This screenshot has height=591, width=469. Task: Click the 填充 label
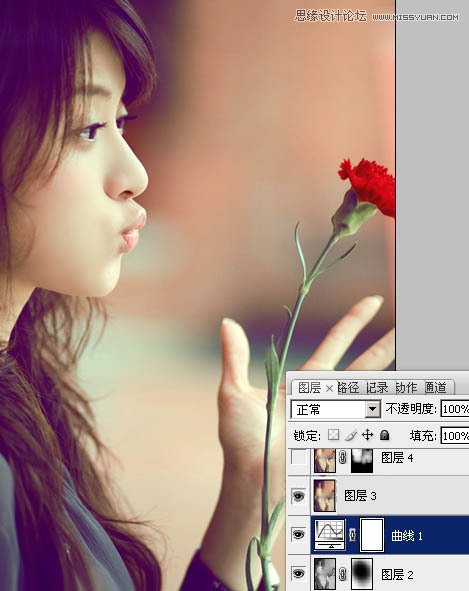[x=423, y=436]
